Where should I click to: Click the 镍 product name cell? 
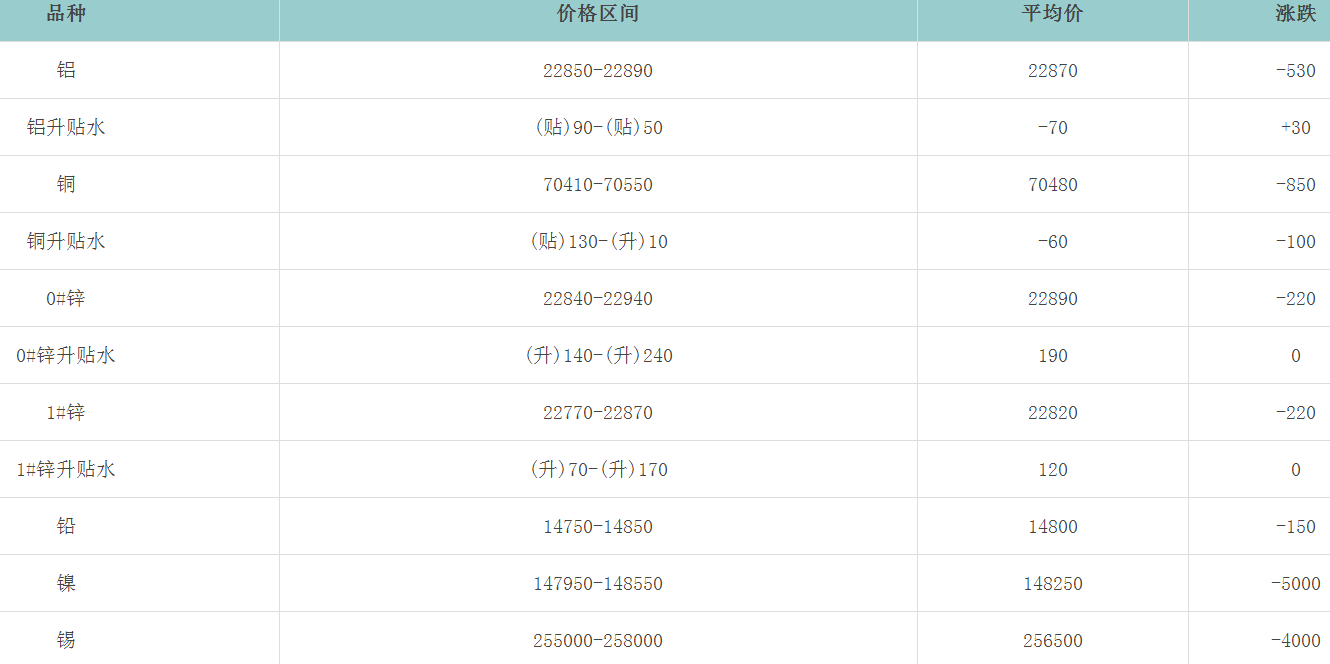click(x=66, y=584)
